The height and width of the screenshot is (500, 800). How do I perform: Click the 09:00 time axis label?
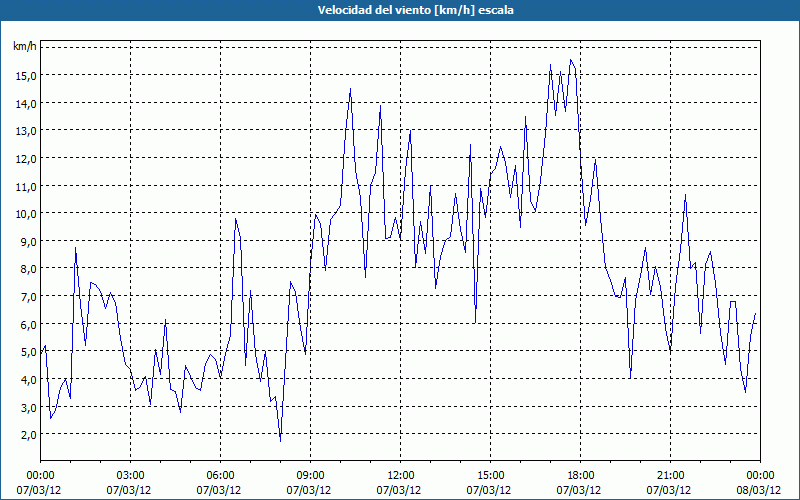point(310,476)
